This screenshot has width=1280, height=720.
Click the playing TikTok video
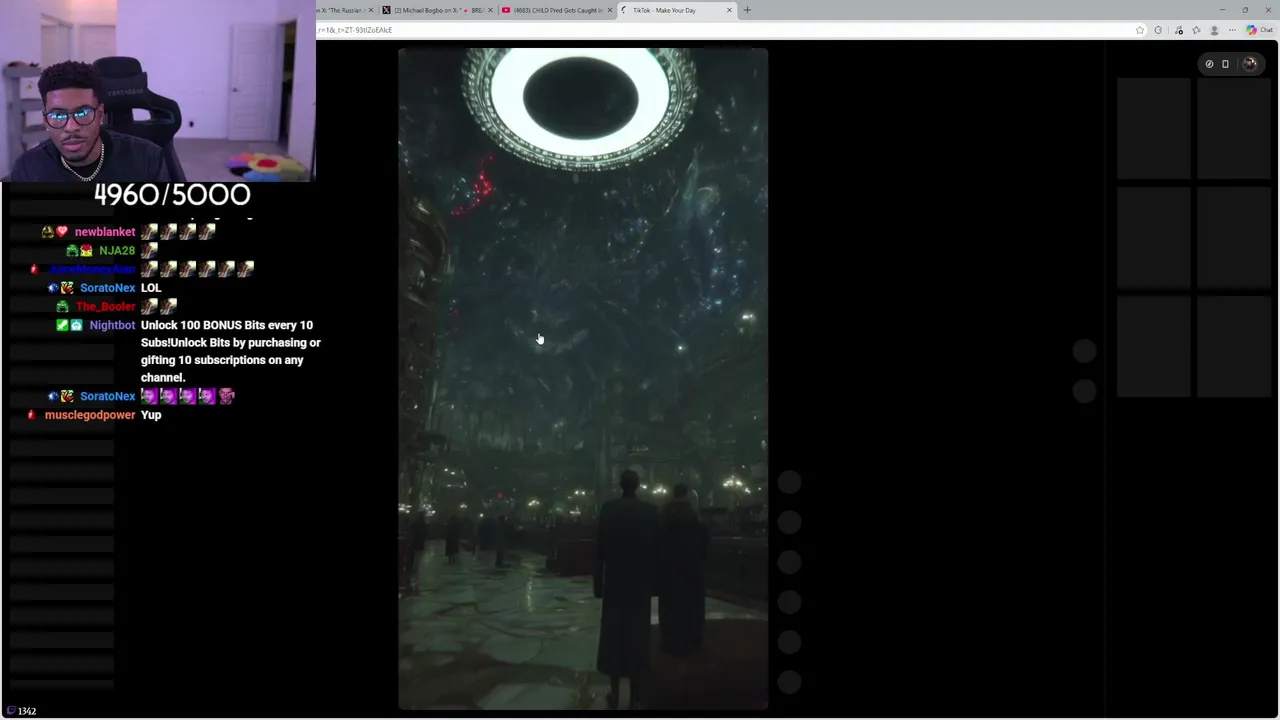[583, 378]
